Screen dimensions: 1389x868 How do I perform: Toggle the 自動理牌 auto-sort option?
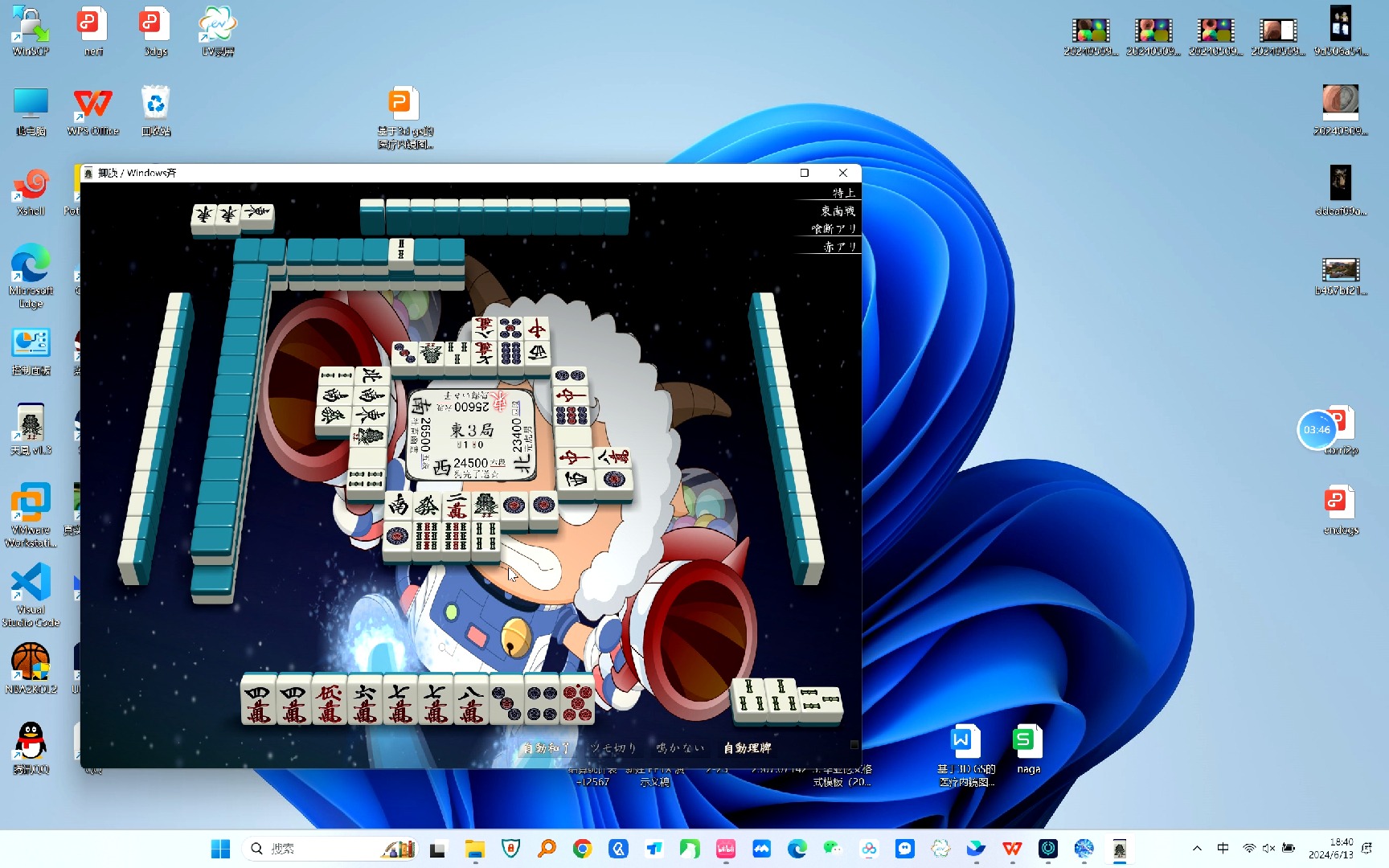pyautogui.click(x=747, y=747)
